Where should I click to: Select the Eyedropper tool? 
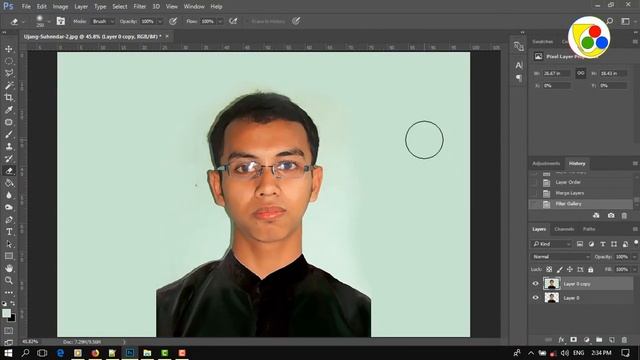[9, 110]
